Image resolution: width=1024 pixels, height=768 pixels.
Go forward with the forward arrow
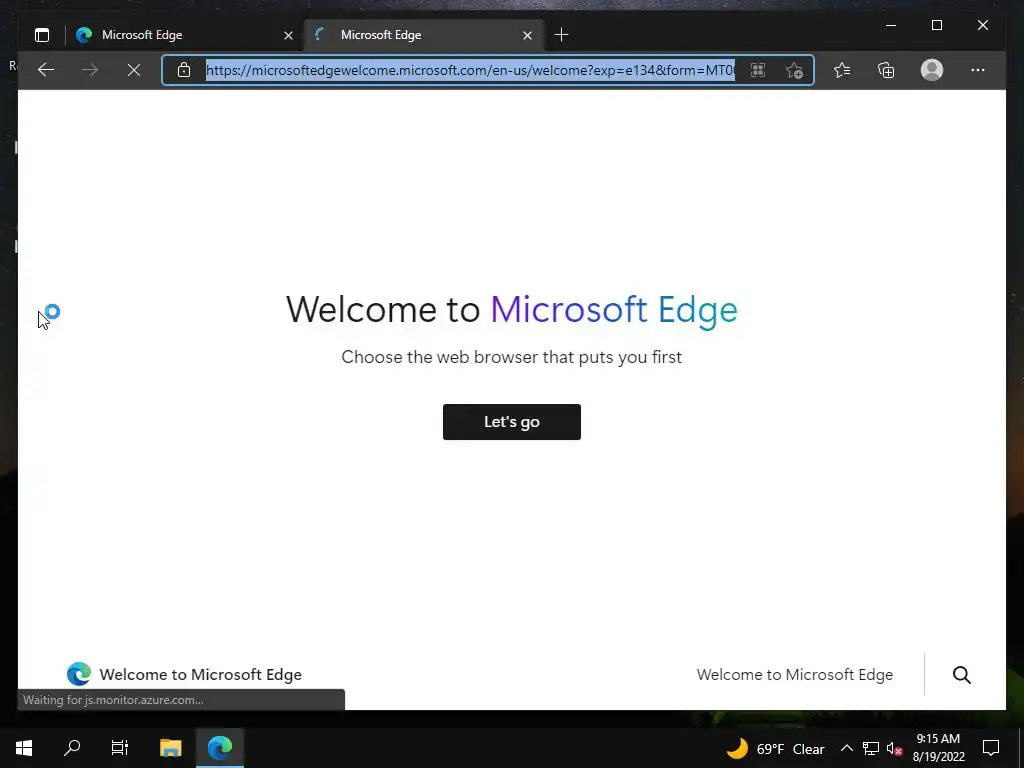pos(90,70)
